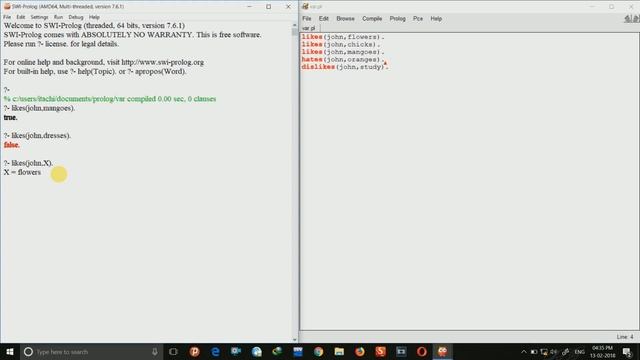This screenshot has width=640, height=360.
Task: Click the 'hates(john,oranges).' line in the editor
Action: pos(343,60)
